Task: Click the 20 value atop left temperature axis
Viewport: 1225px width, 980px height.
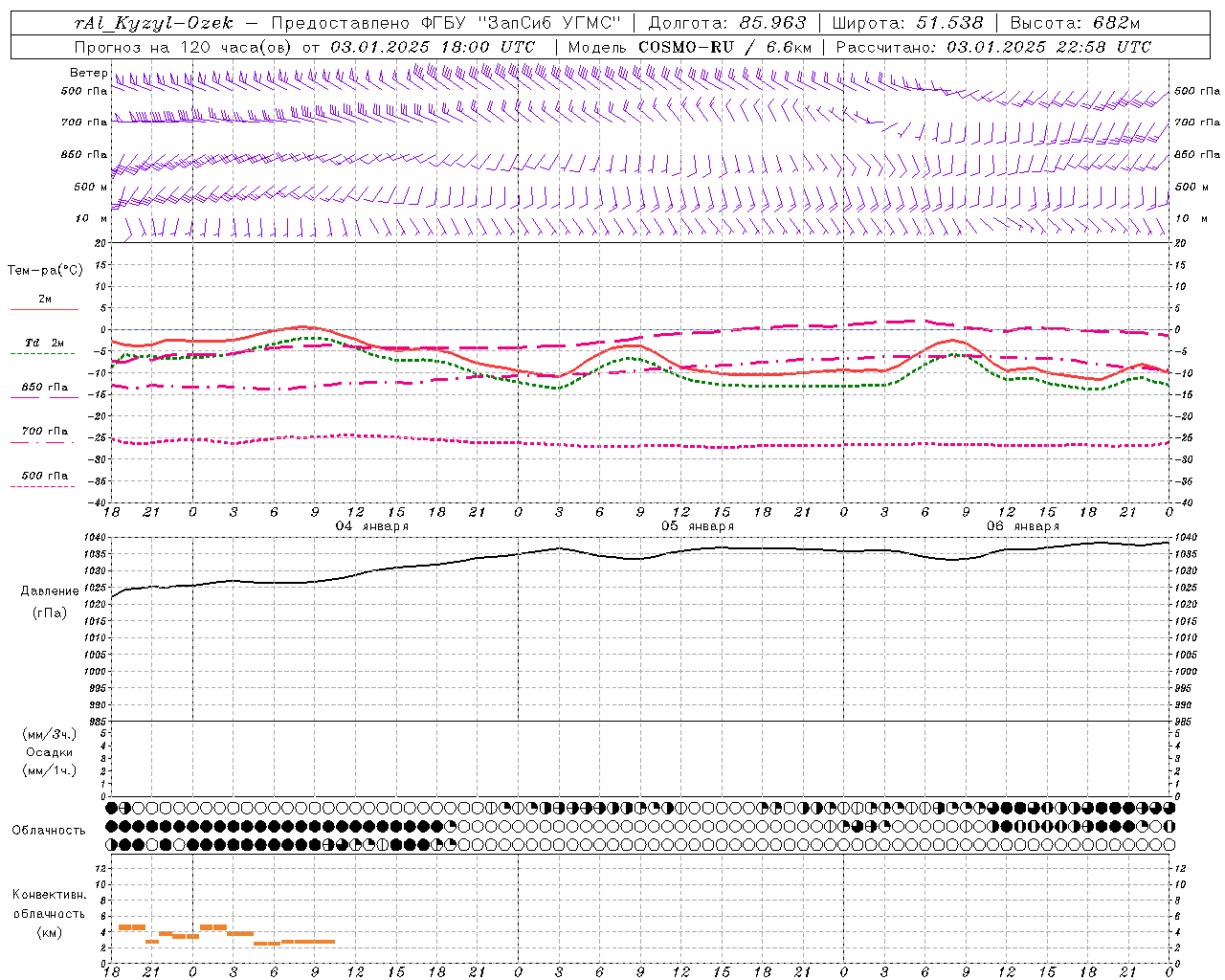Action: pos(101,243)
